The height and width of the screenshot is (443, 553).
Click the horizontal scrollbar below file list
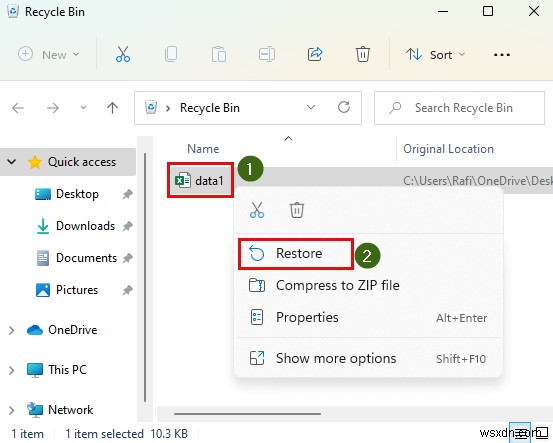pos(247,413)
